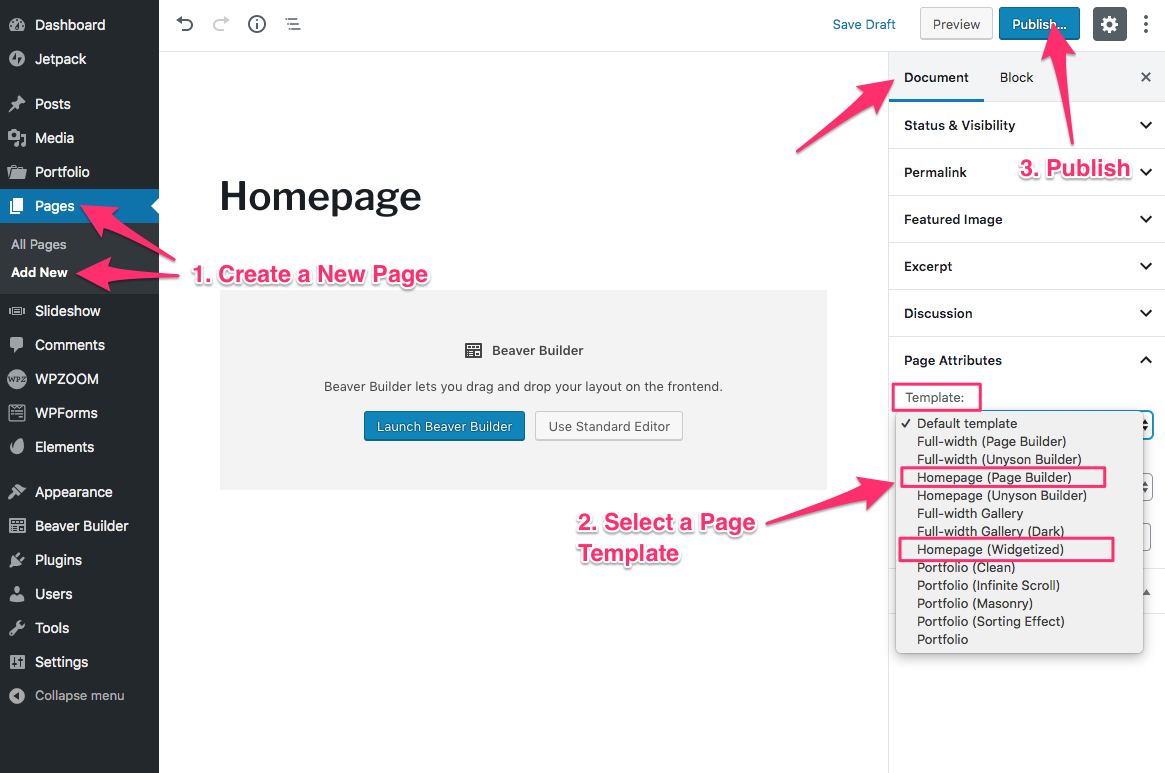Choose Portfolio (Masonry) template
The width and height of the screenshot is (1165, 773).
click(x=1019, y=604)
